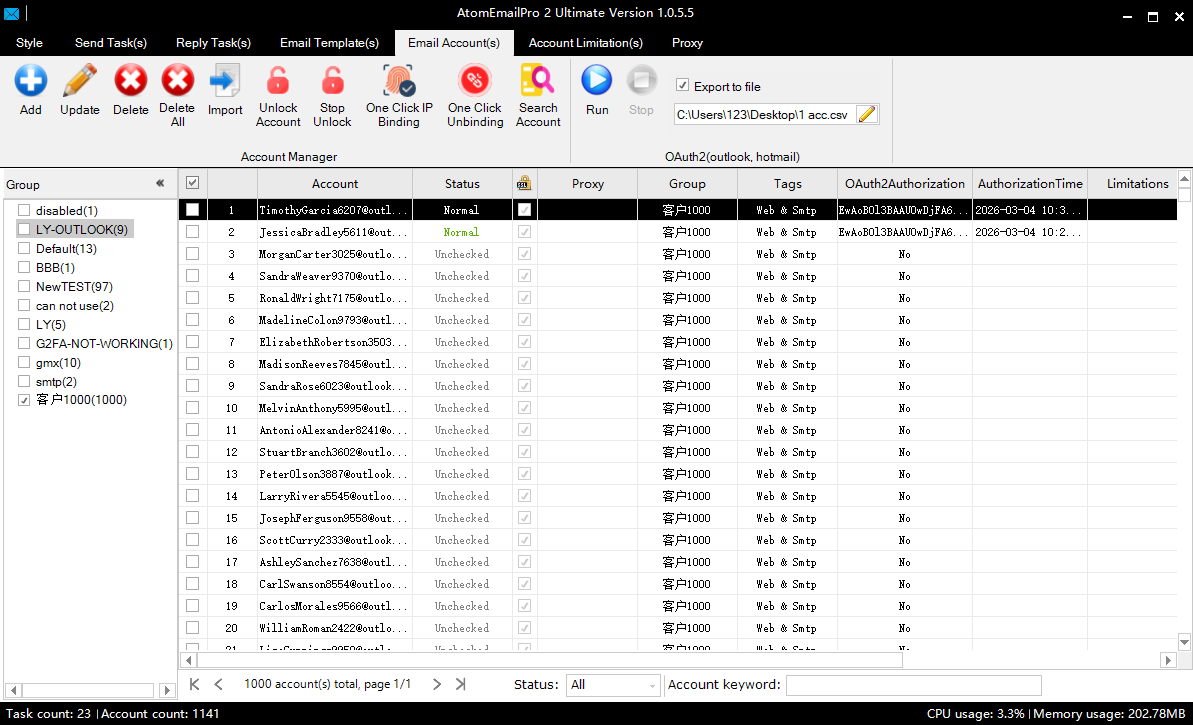The height and width of the screenshot is (725, 1193).
Task: Click the Add account icon
Action: 31,80
